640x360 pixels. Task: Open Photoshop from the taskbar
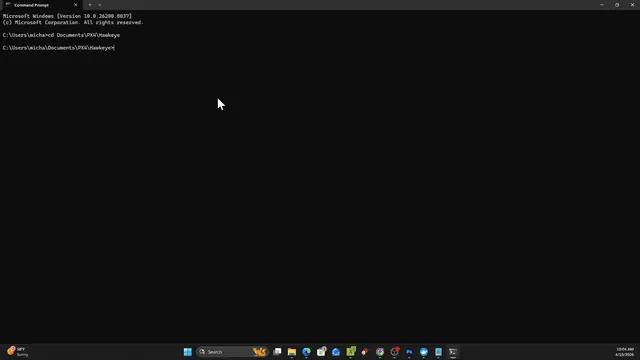pyautogui.click(x=409, y=352)
